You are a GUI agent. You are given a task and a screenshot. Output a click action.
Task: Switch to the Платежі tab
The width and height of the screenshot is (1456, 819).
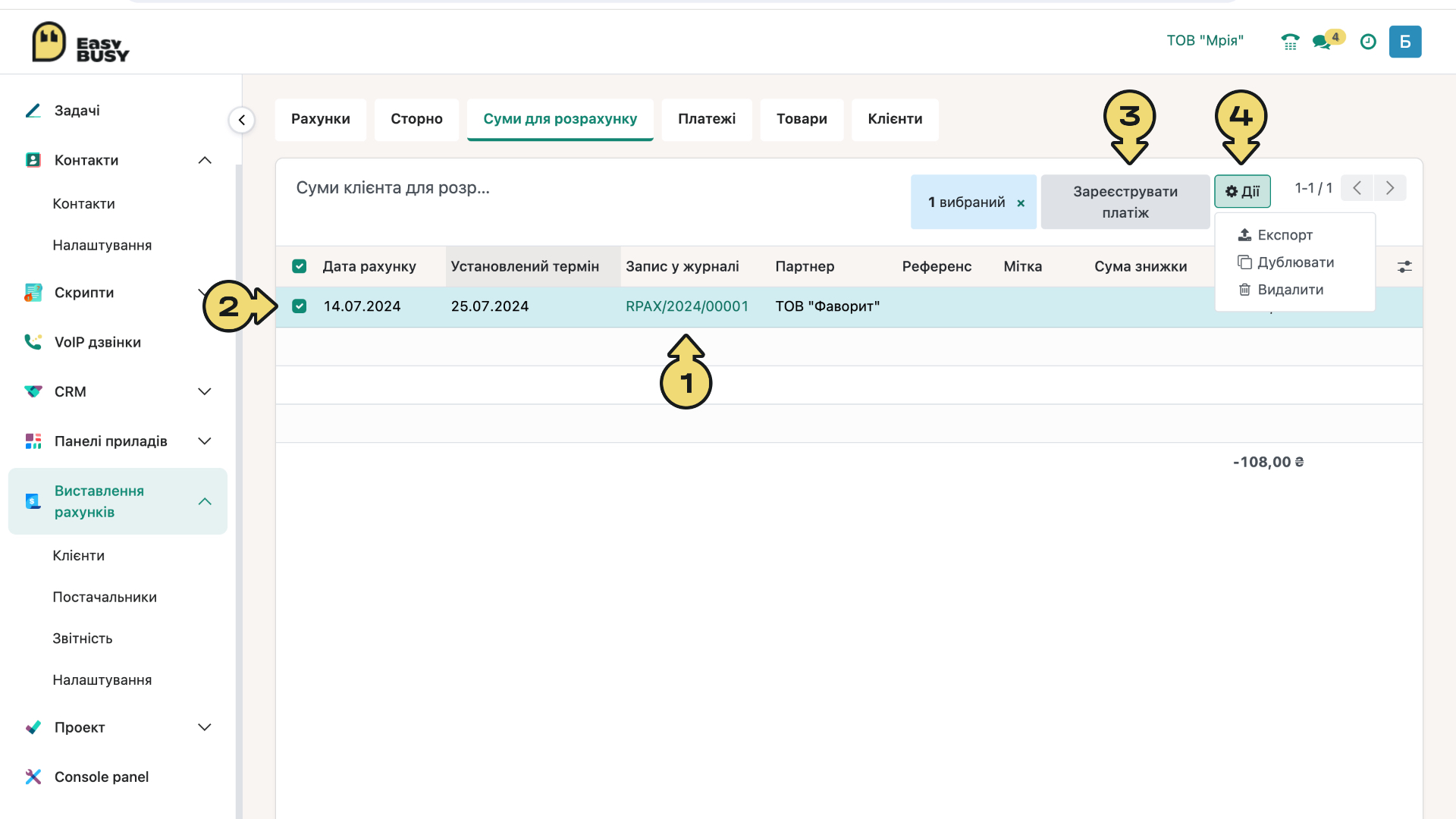[707, 119]
